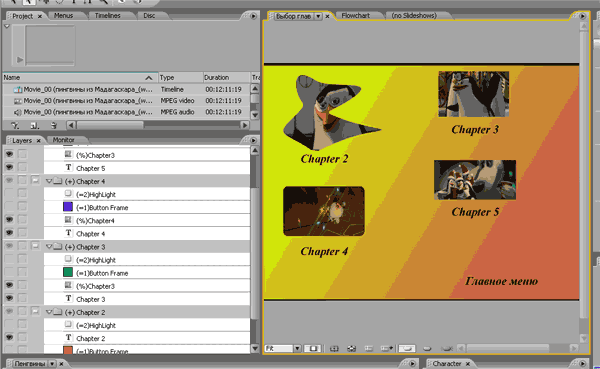This screenshot has height=369, width=600.
Task: Play the Project panel preview
Action: coord(20,60)
